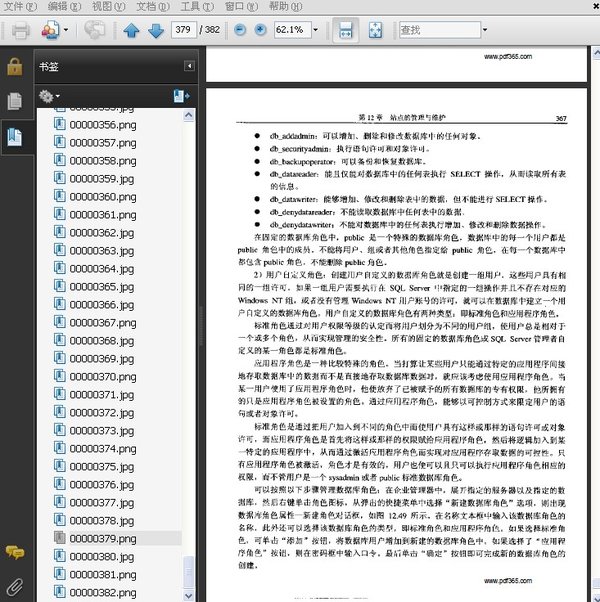Click the zoom out minus button
600x602 pixels.
[240, 30]
